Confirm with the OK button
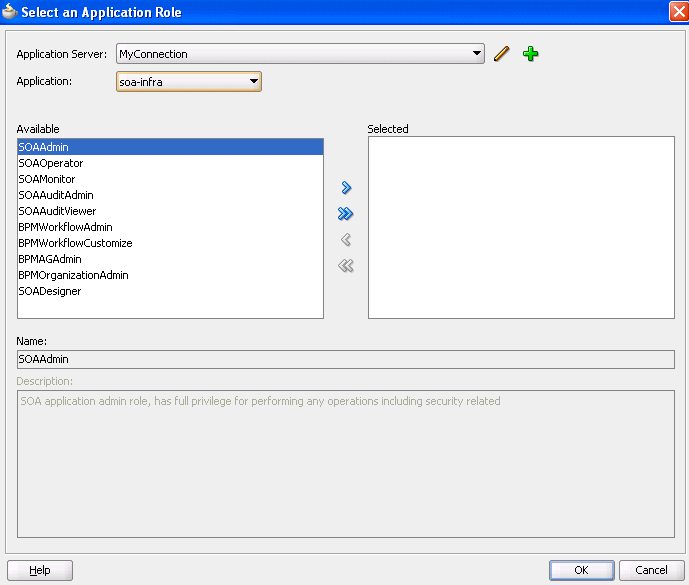 pyautogui.click(x=581, y=570)
